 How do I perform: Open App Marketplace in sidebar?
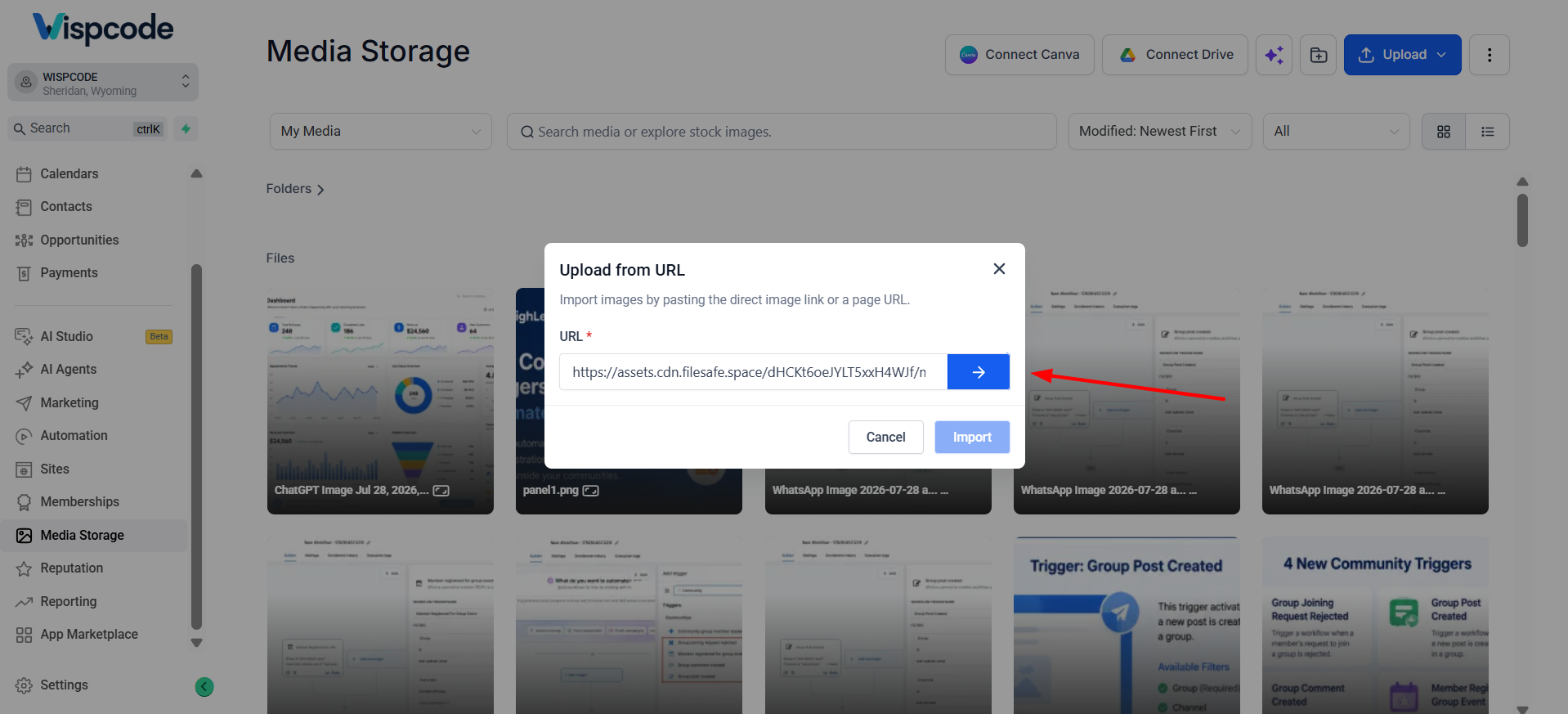[x=89, y=635]
